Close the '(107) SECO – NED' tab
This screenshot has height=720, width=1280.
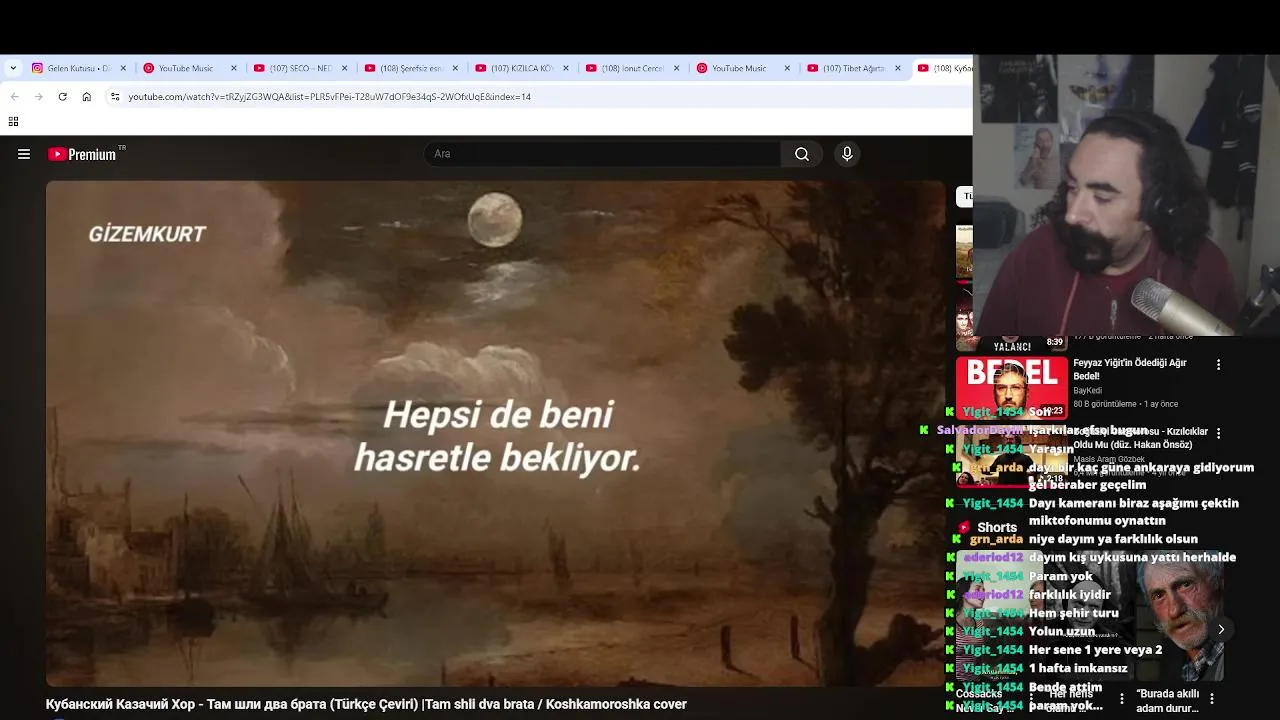[x=345, y=68]
